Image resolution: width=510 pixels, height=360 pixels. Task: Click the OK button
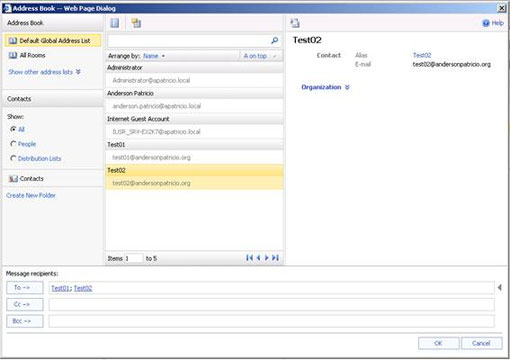pos(438,343)
